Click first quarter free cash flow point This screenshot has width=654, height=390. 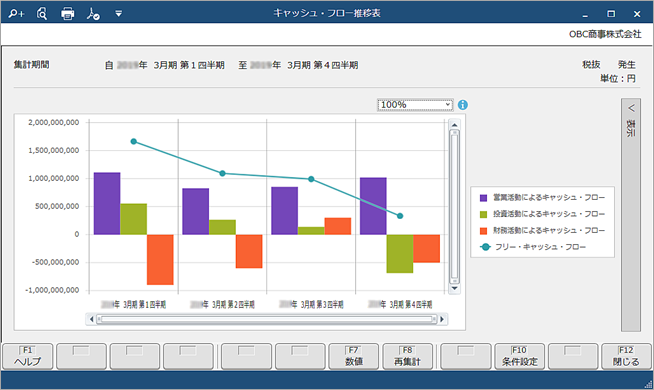coord(133,141)
